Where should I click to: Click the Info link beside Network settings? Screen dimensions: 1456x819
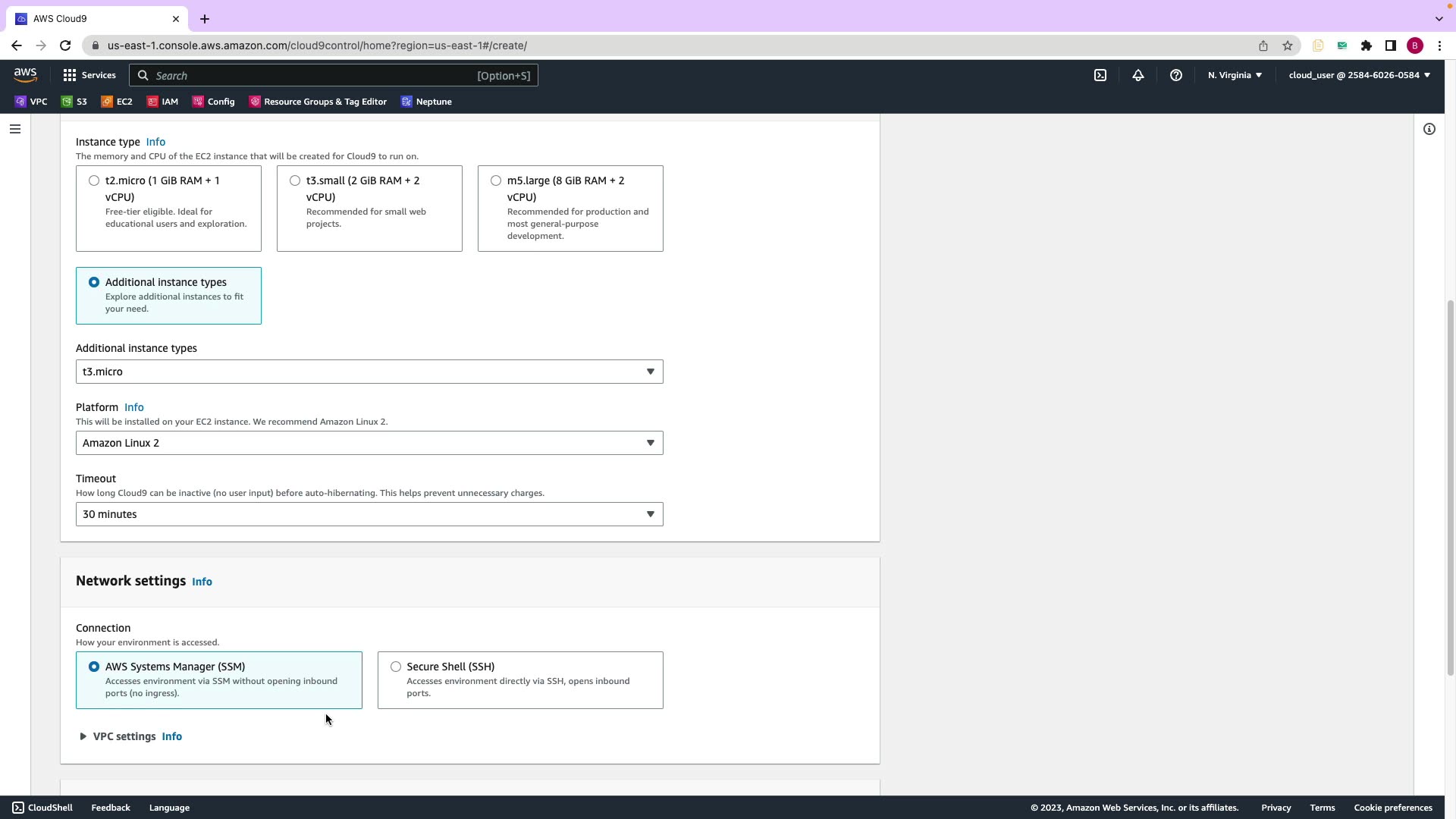coord(202,582)
